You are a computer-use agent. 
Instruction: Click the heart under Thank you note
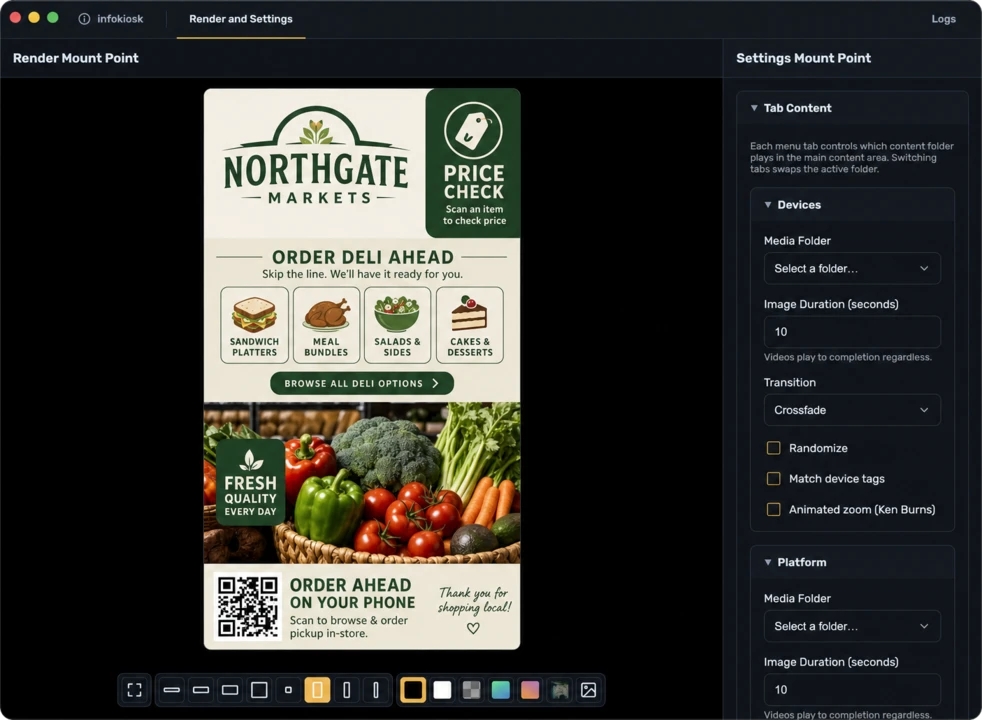tap(473, 627)
